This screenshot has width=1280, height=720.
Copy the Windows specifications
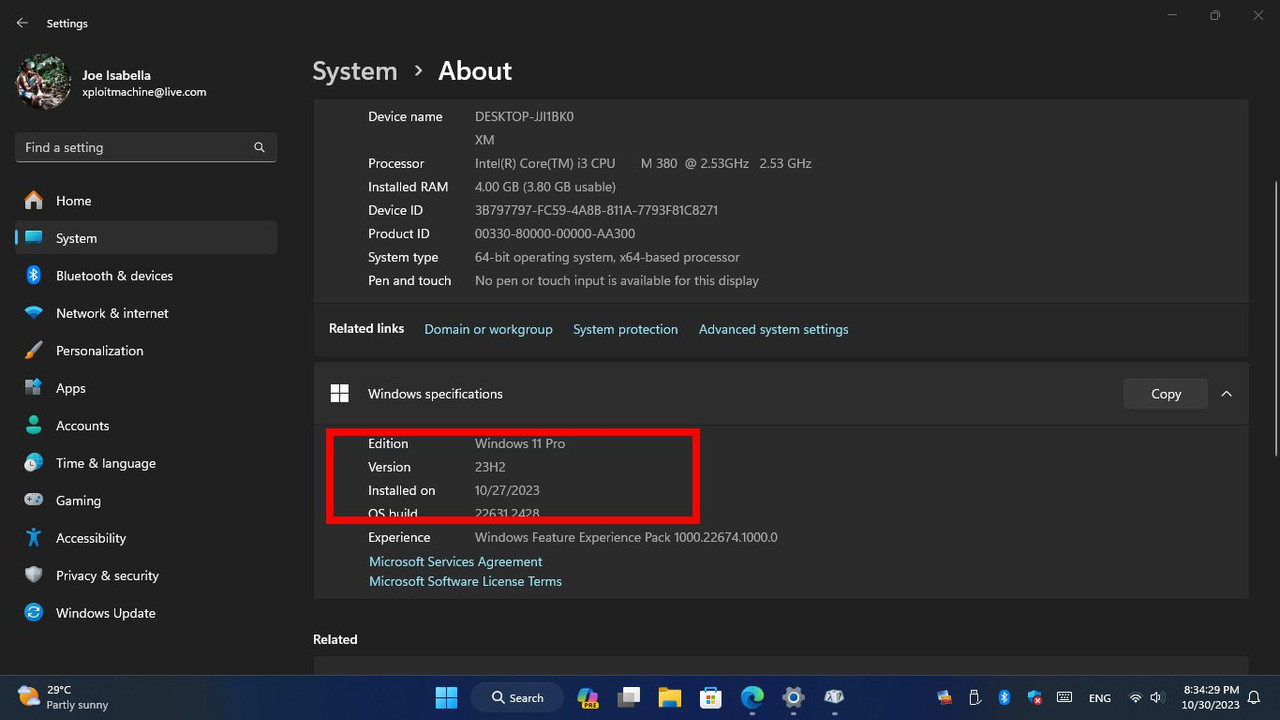click(1166, 394)
